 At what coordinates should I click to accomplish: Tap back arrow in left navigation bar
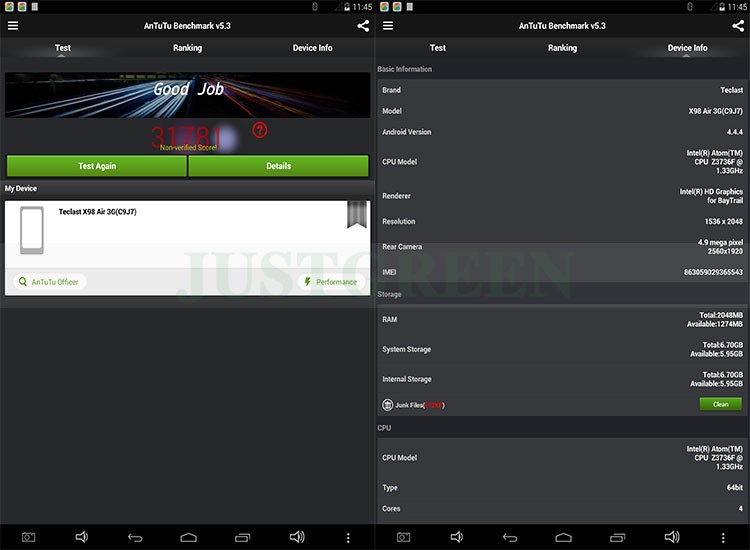pyautogui.click(x=135, y=538)
